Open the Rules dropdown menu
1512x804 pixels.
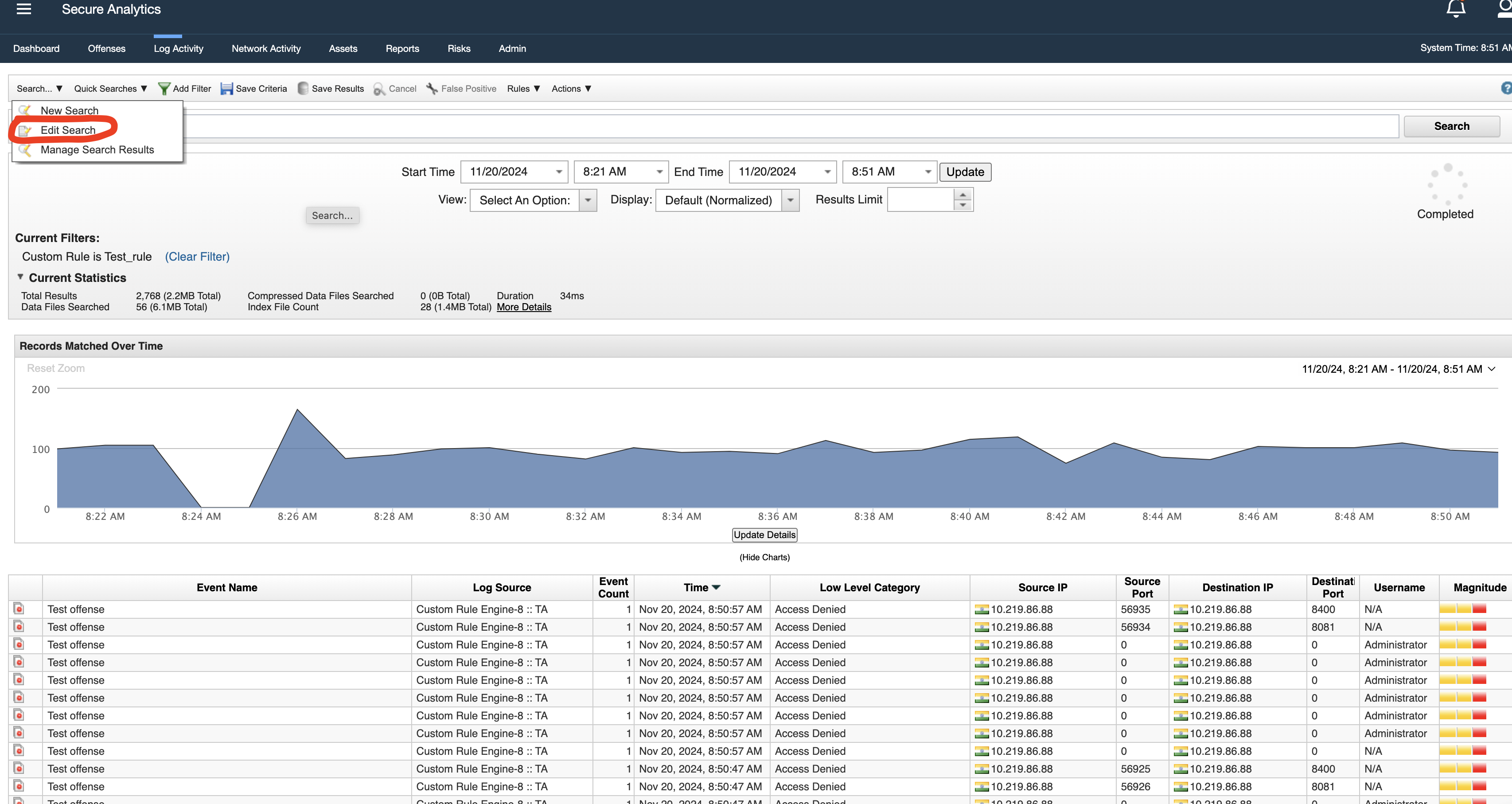(523, 89)
